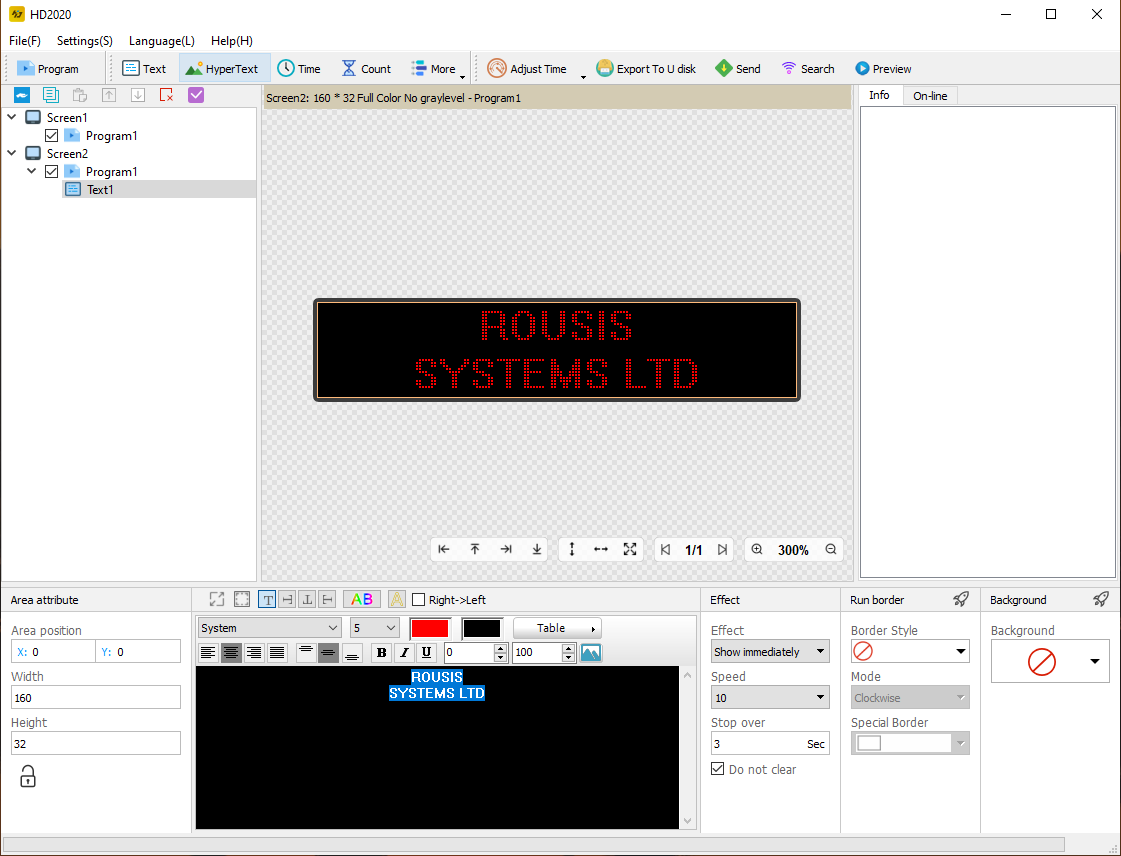Viewport: 1121px width, 856px height.
Task: Click the copy icon above the tree
Action: pos(51,95)
